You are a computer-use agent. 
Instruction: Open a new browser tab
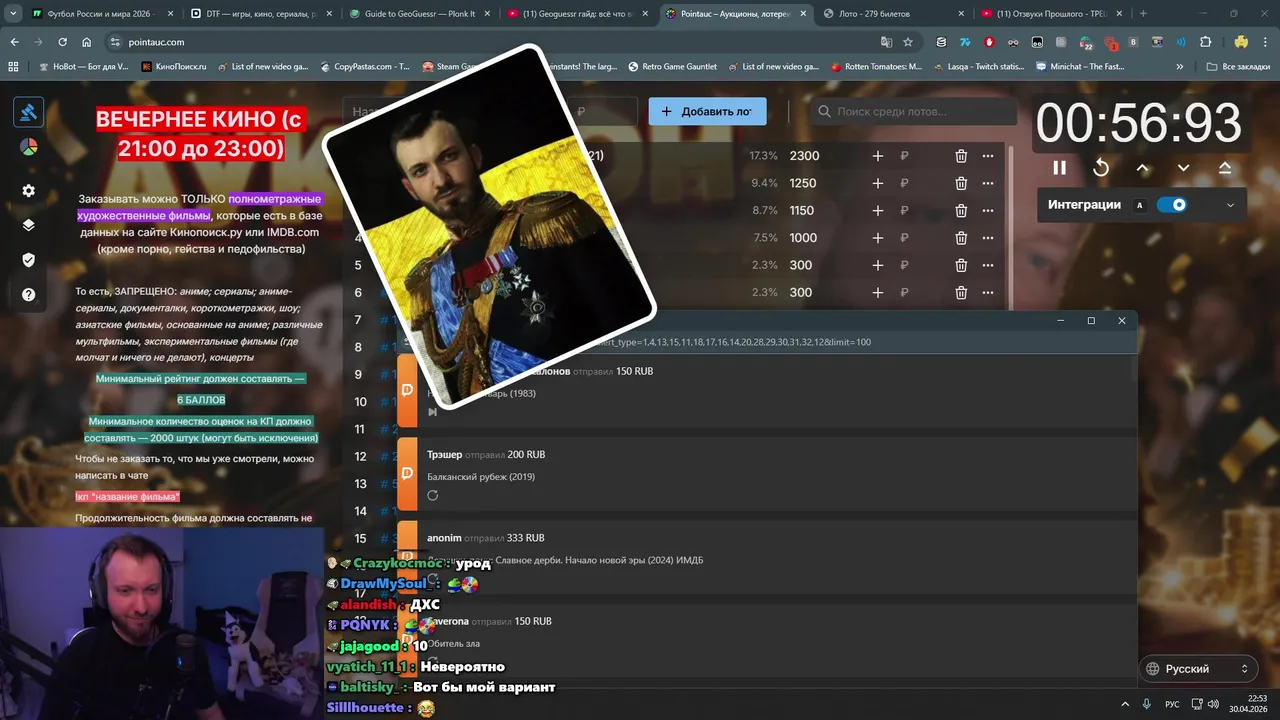(1143, 14)
